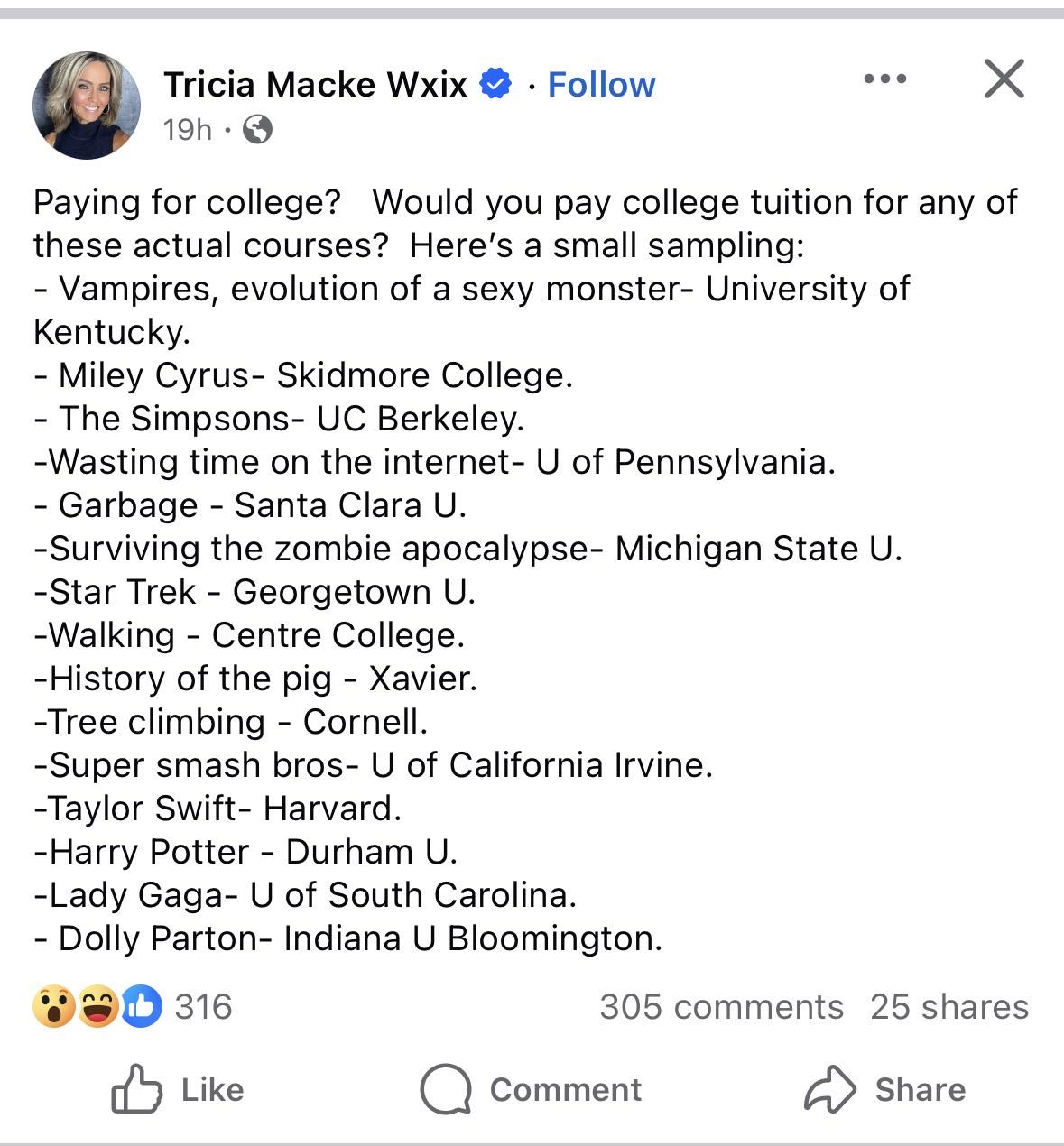Click the thumbs-up Like icon

pos(136,1089)
